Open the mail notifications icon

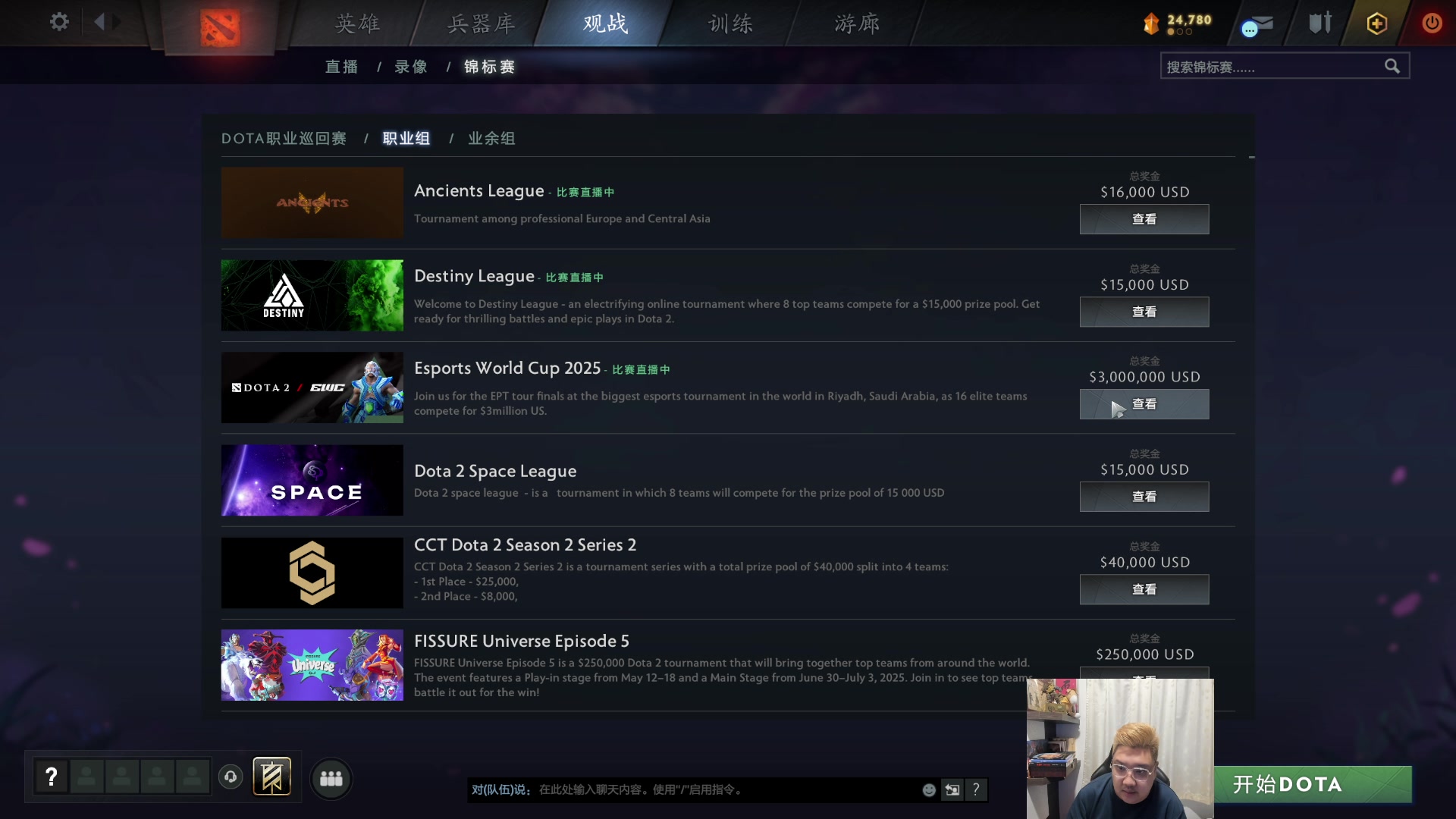pyautogui.click(x=1258, y=25)
